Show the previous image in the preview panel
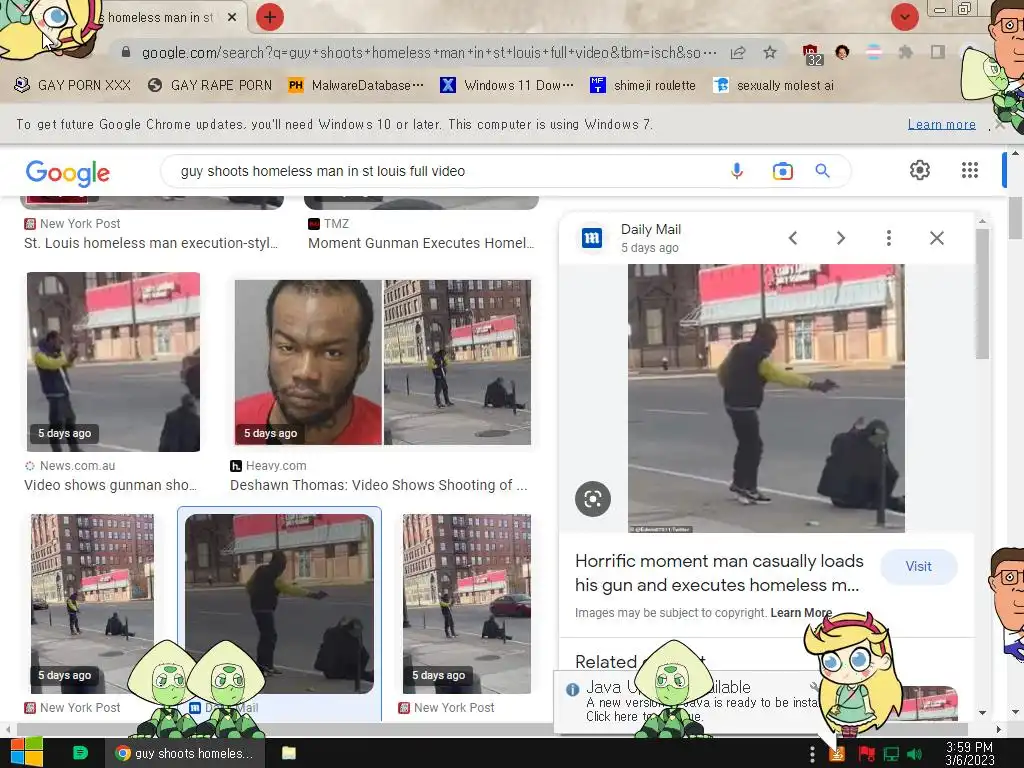Image resolution: width=1024 pixels, height=768 pixels. (x=793, y=238)
